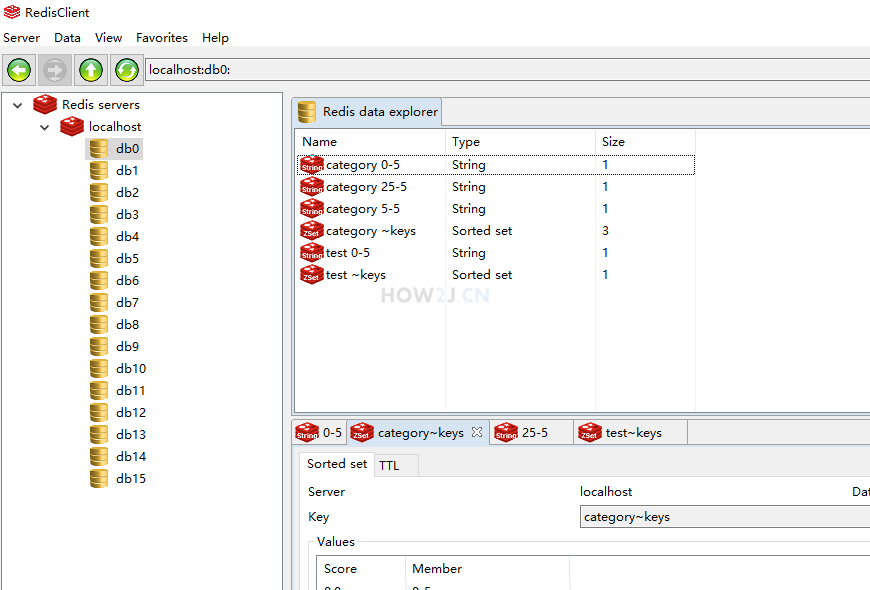The image size is (870, 590).
Task: Click the green back arrow toolbar button
Action: (x=19, y=70)
